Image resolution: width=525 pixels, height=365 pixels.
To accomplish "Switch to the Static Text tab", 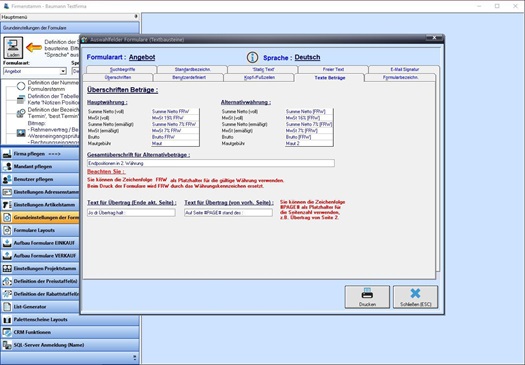I will 263,69.
